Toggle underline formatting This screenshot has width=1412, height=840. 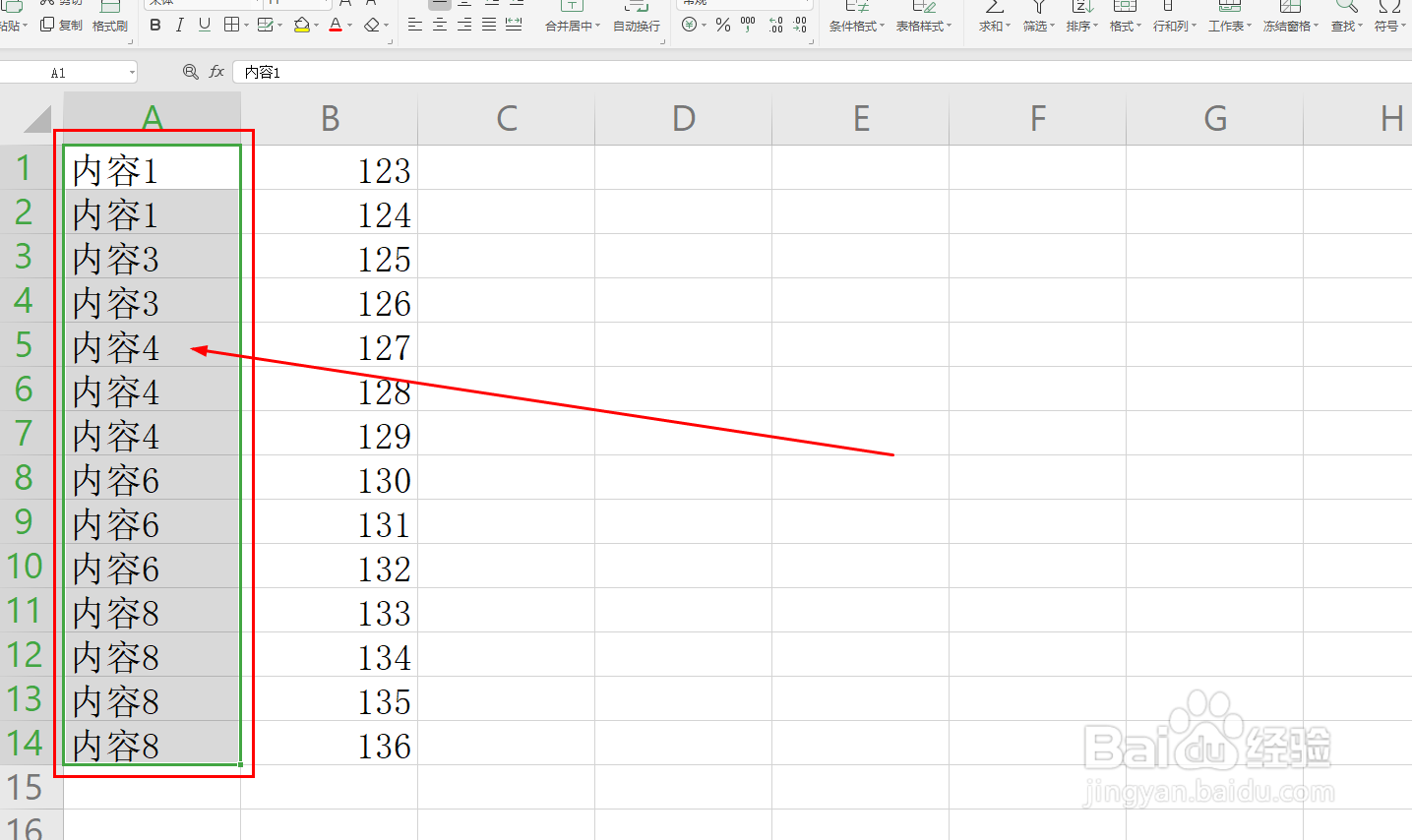tap(205, 26)
